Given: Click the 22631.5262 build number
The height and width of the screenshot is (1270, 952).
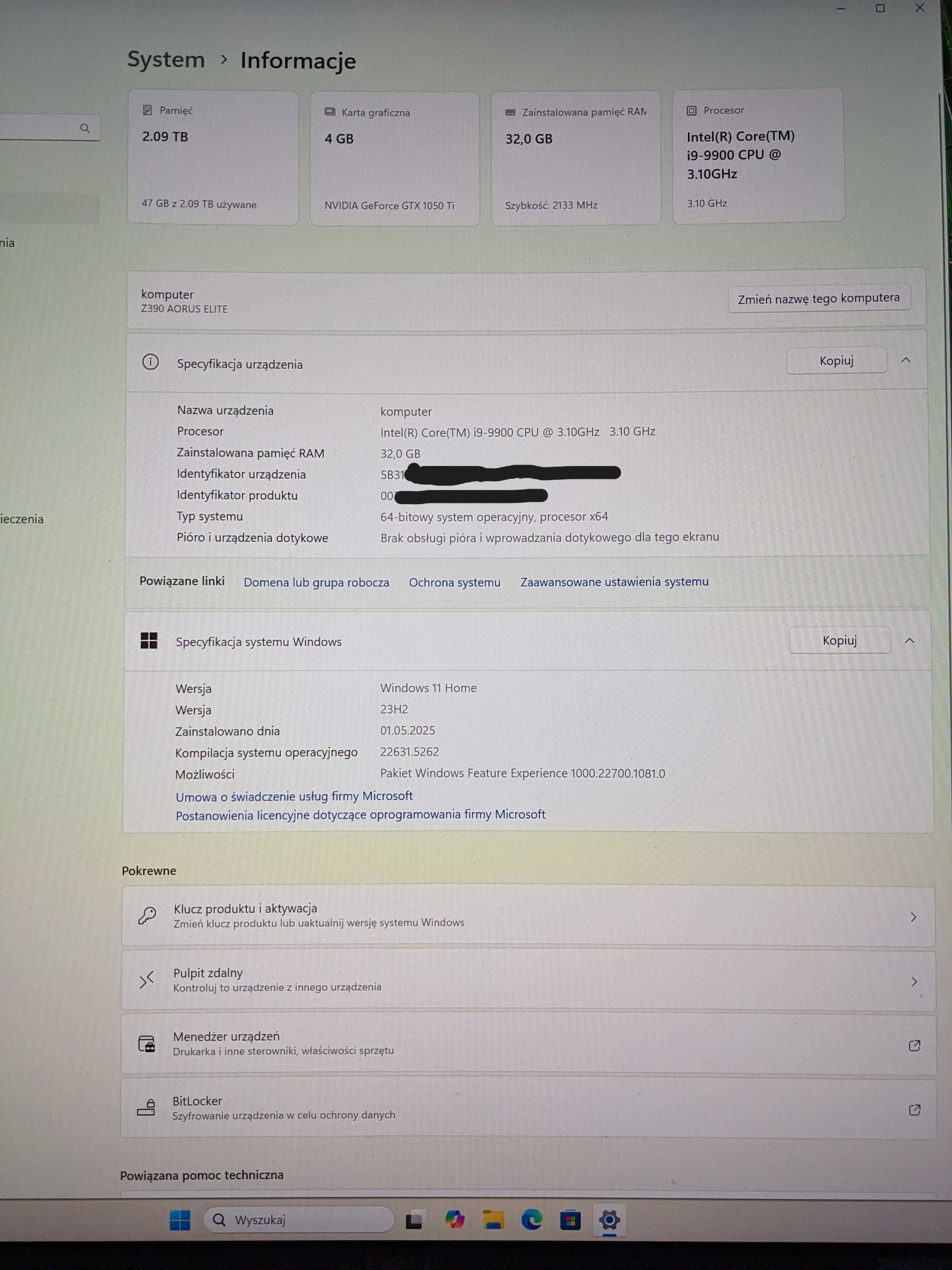Looking at the screenshot, I should (x=409, y=752).
